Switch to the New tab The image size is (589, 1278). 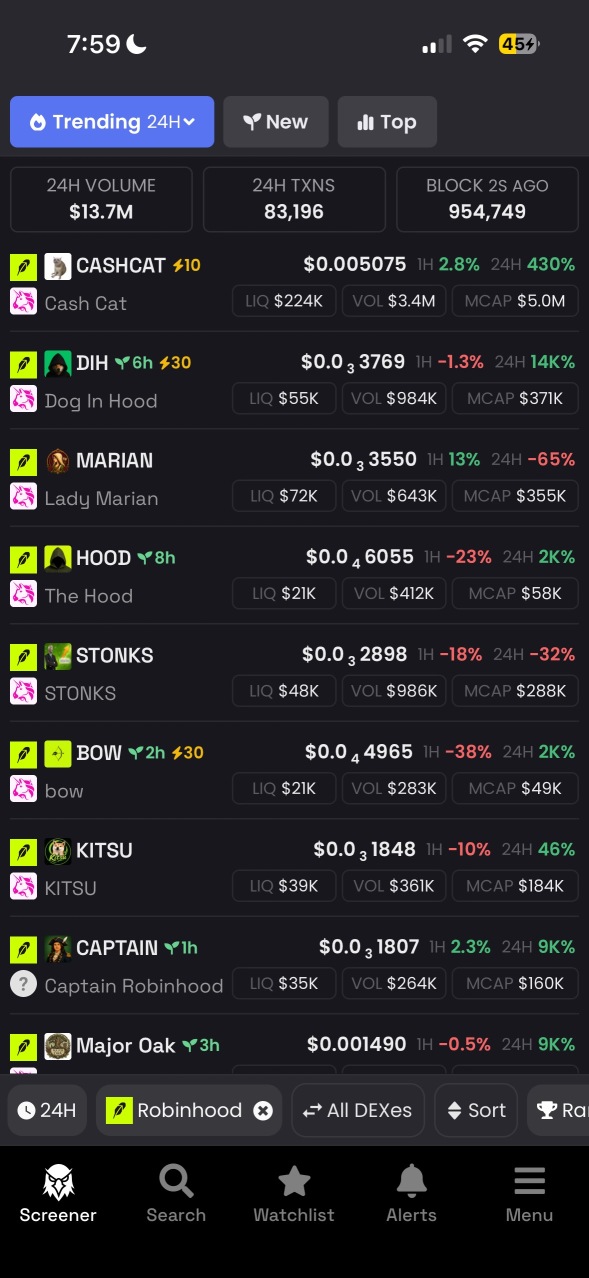(276, 122)
